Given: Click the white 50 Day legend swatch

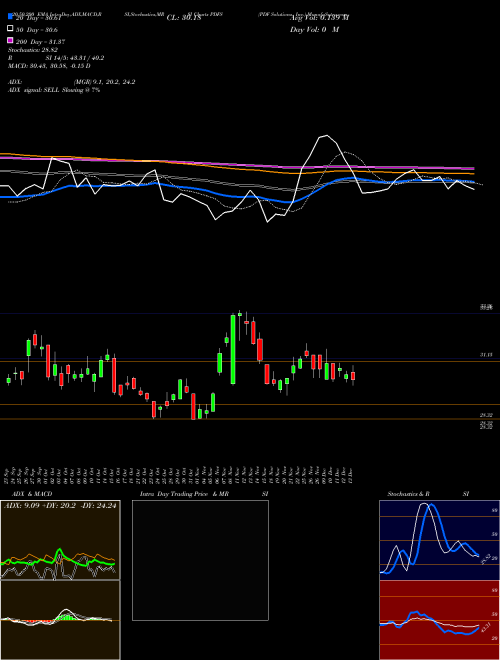Looking at the screenshot, I should pyautogui.click(x=10, y=28).
